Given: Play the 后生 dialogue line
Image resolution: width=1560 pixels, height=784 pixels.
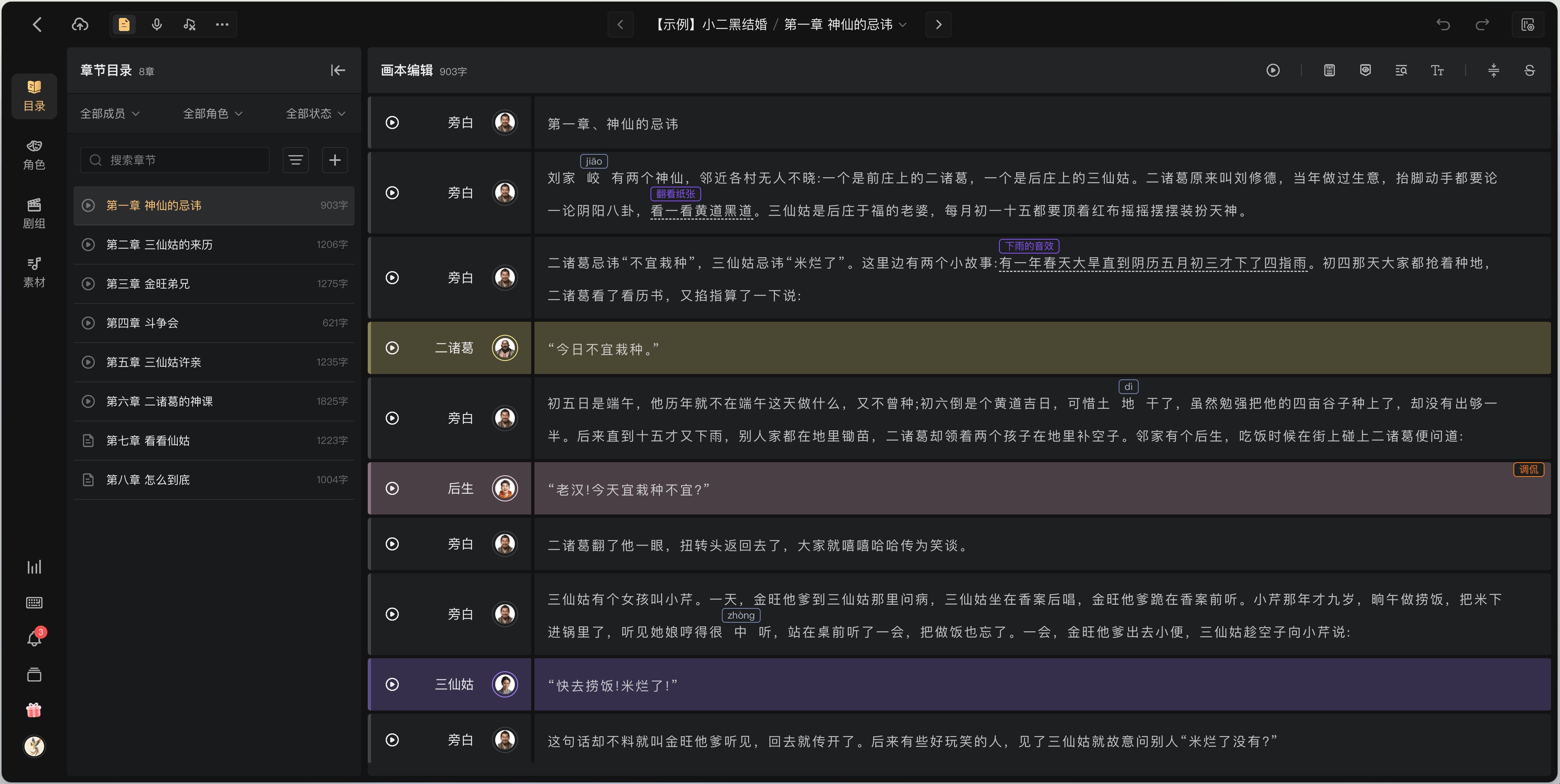Looking at the screenshot, I should tap(392, 488).
